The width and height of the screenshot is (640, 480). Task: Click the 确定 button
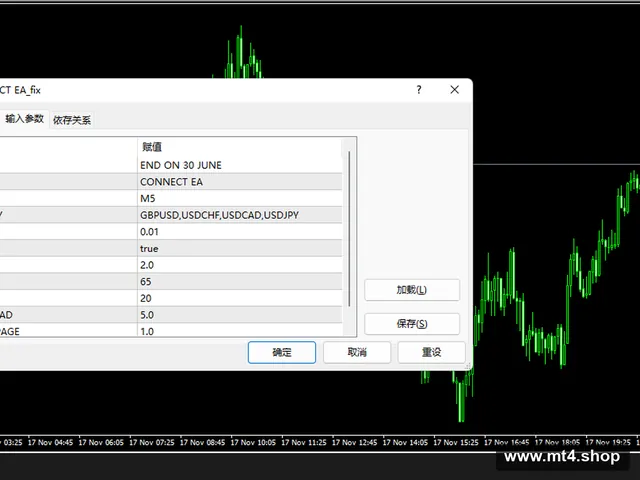(282, 352)
